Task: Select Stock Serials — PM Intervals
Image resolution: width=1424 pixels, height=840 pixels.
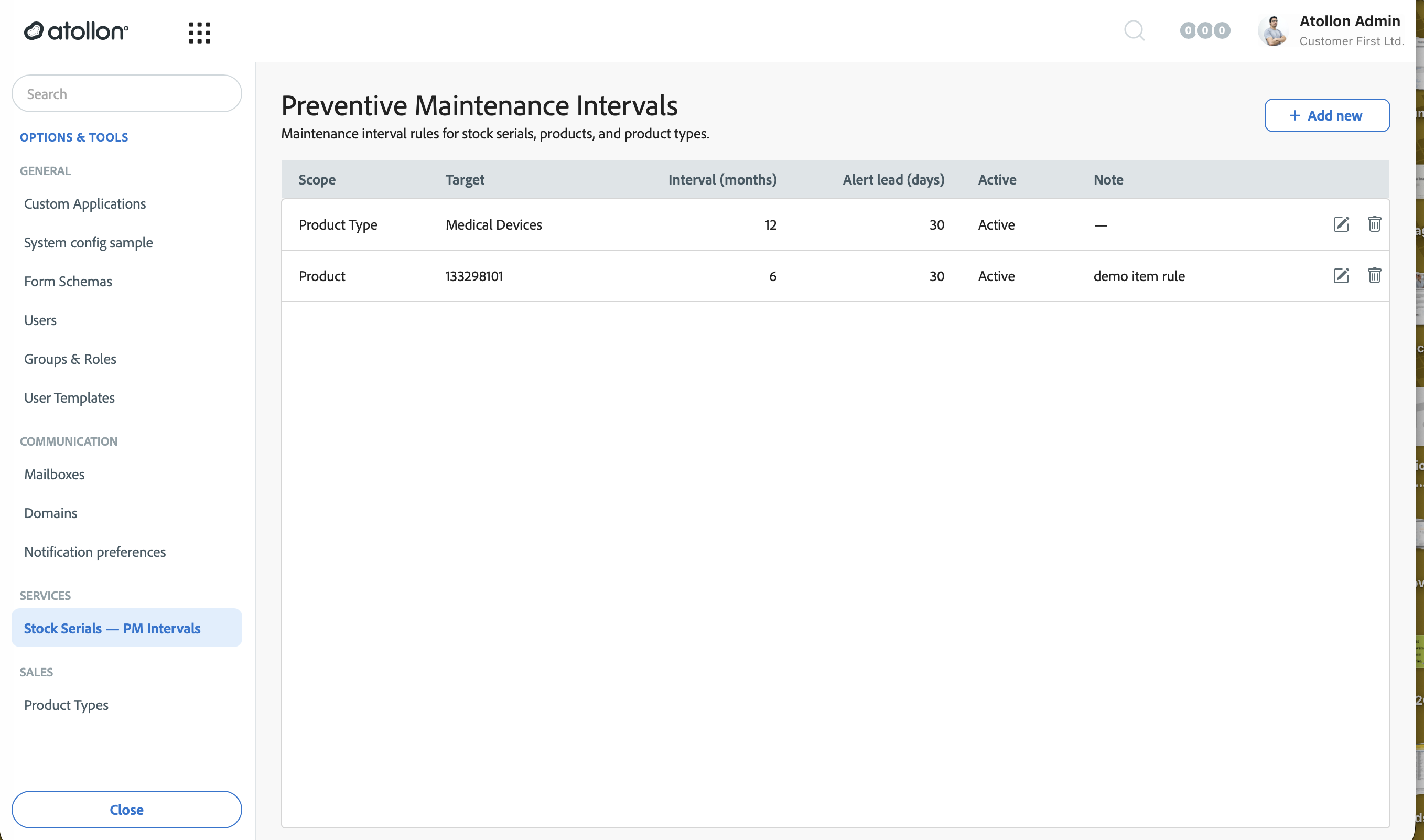Action: (x=127, y=628)
